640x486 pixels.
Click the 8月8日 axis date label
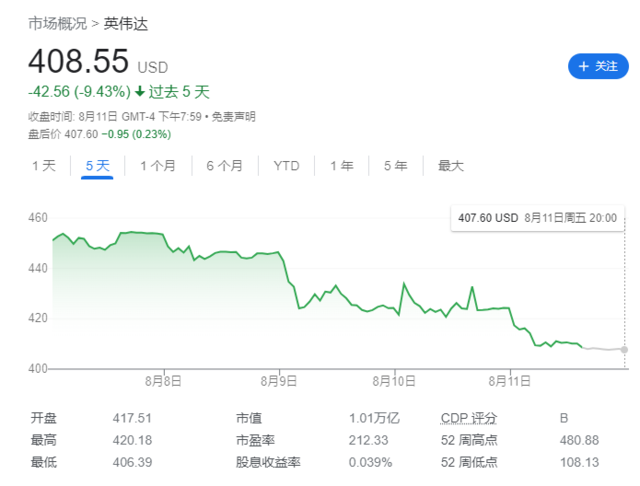pyautogui.click(x=163, y=381)
